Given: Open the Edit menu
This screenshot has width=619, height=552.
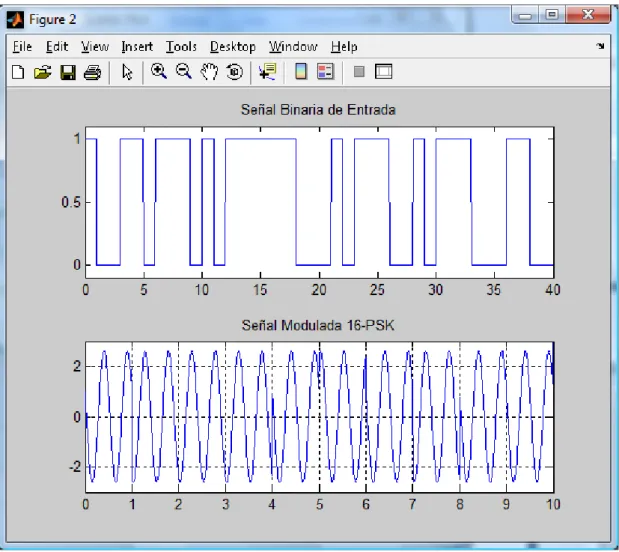Looking at the screenshot, I should pyautogui.click(x=57, y=47).
